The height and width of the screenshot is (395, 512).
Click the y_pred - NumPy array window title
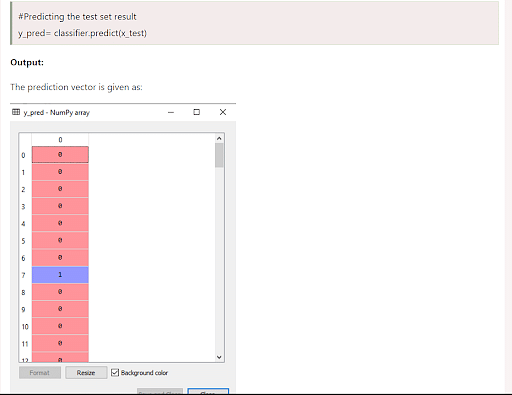pos(57,113)
